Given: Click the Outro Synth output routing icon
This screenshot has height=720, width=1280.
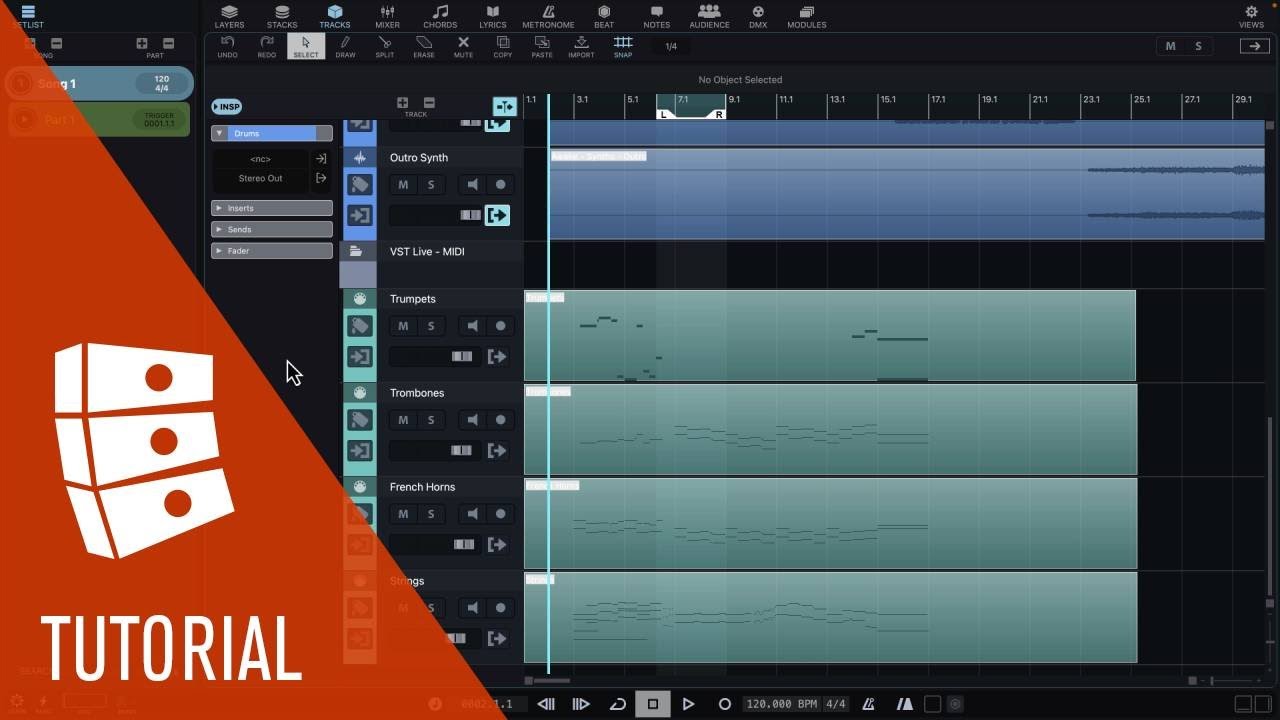Looking at the screenshot, I should pyautogui.click(x=497, y=215).
